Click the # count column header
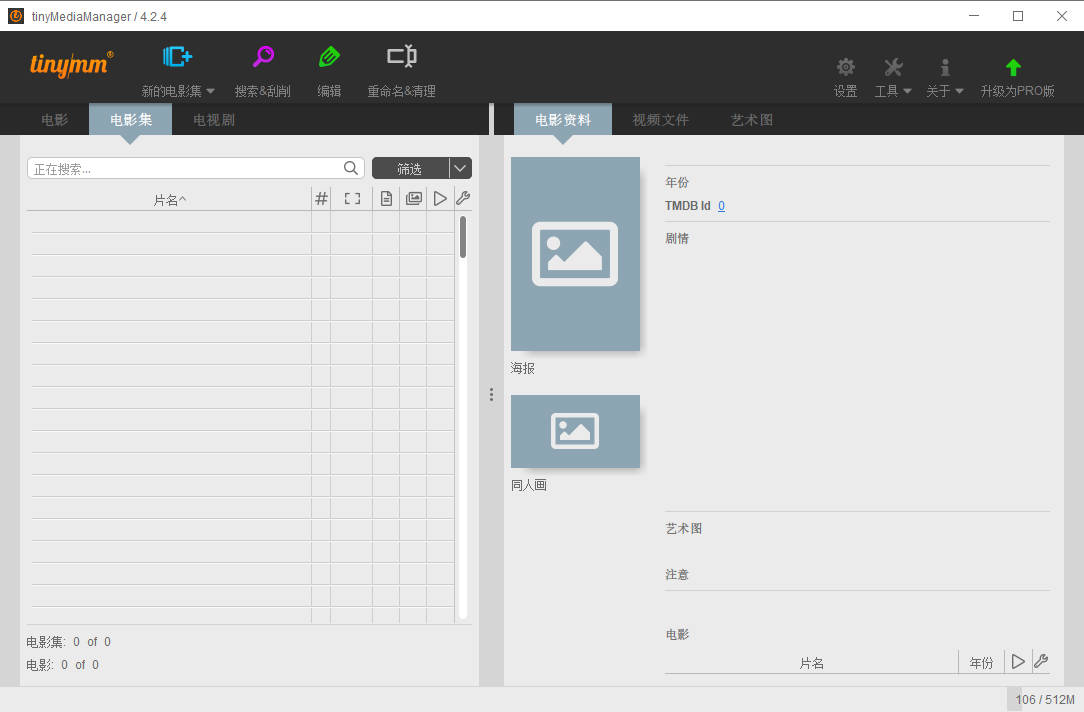This screenshot has width=1084, height=712. 321,199
